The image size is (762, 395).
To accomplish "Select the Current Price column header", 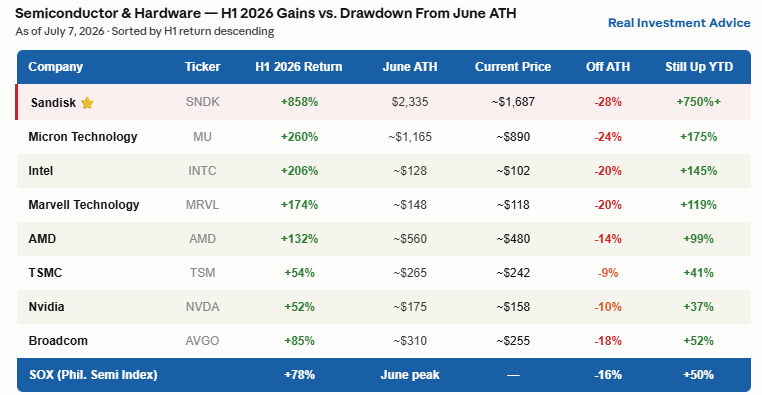I will point(513,67).
